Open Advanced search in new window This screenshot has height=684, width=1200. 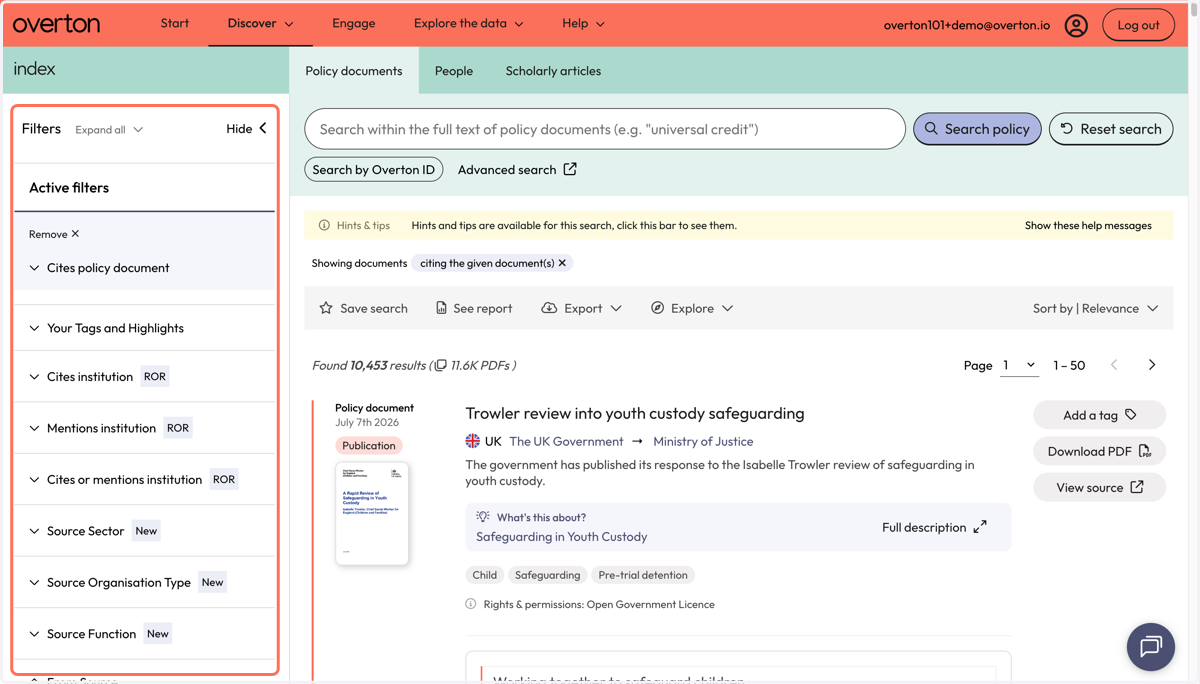pyautogui.click(x=517, y=170)
